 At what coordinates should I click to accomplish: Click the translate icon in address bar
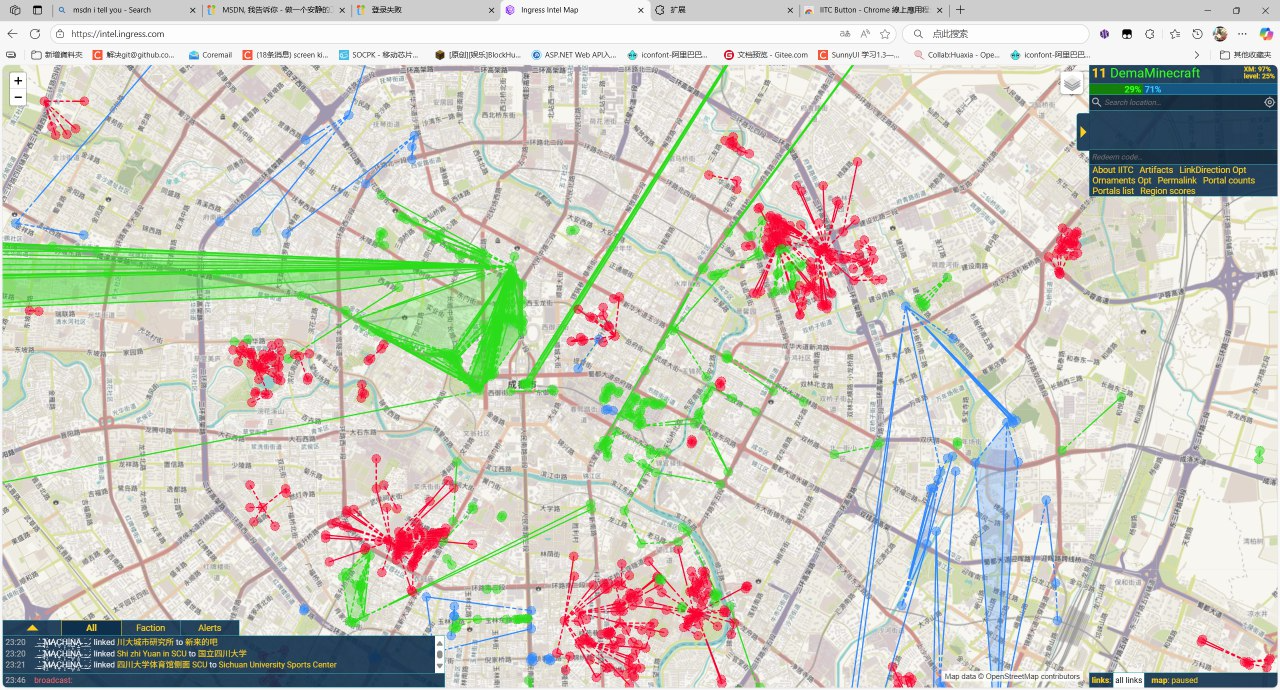(x=845, y=34)
